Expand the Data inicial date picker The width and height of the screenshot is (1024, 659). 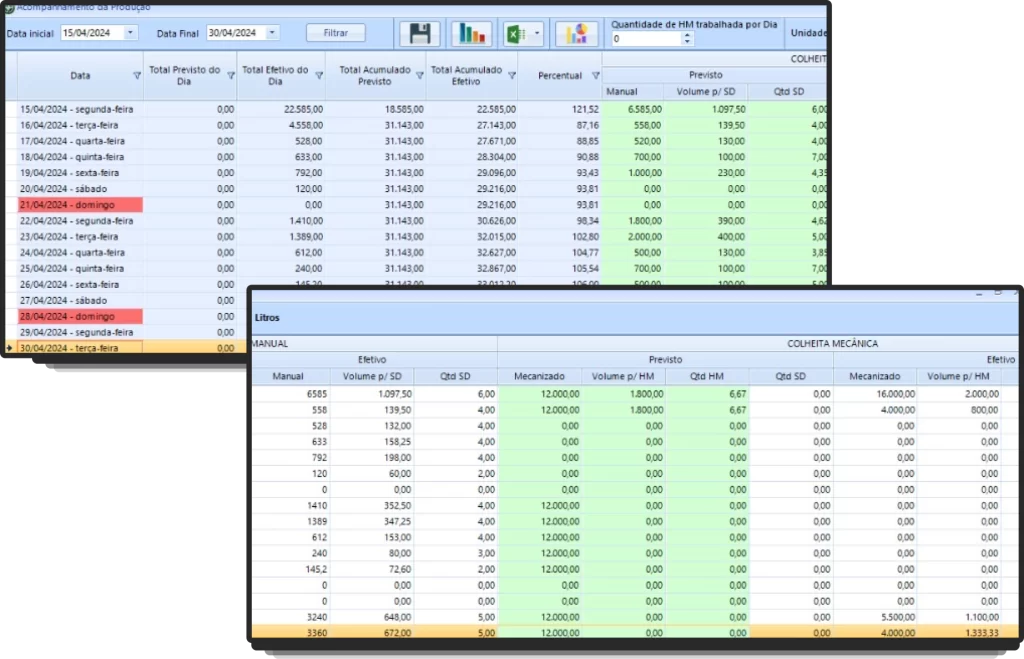click(130, 33)
